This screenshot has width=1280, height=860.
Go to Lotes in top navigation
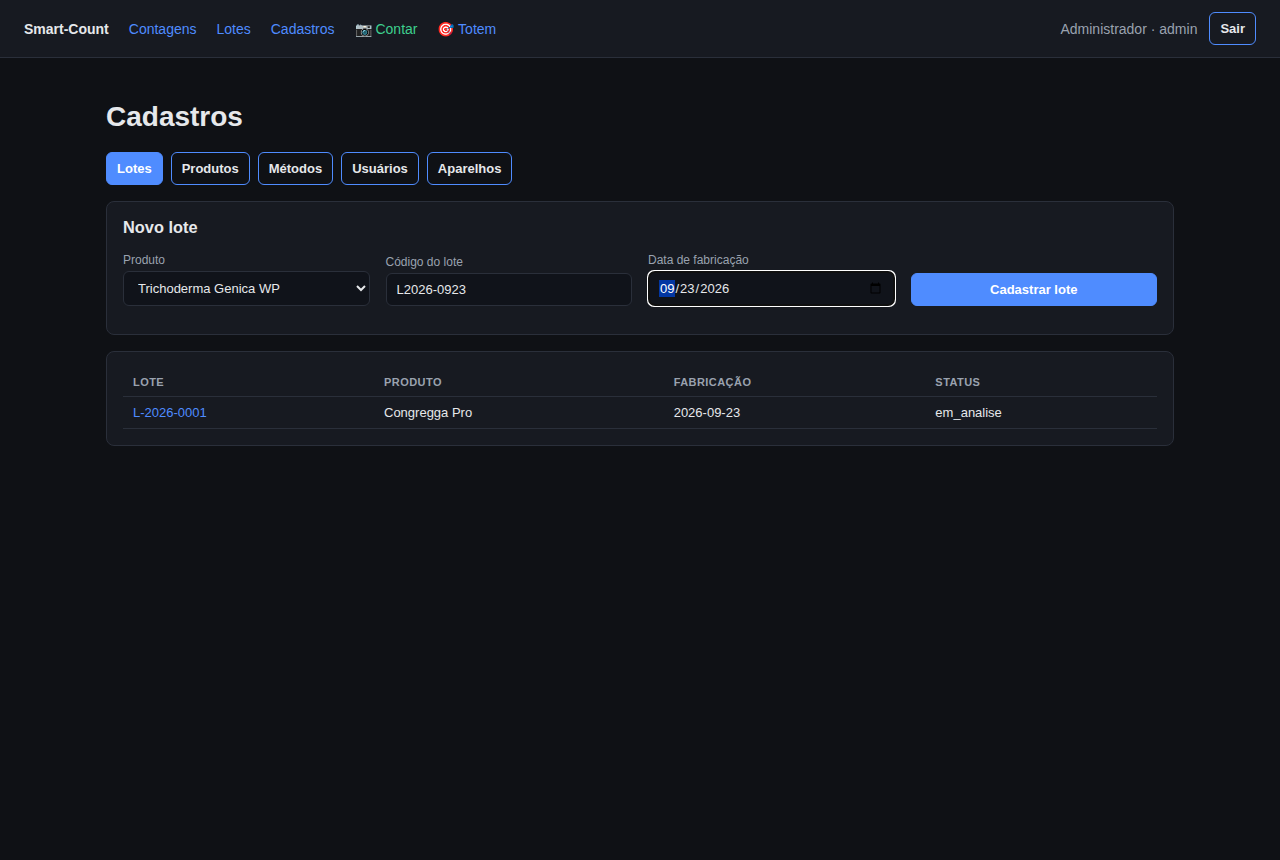point(234,29)
